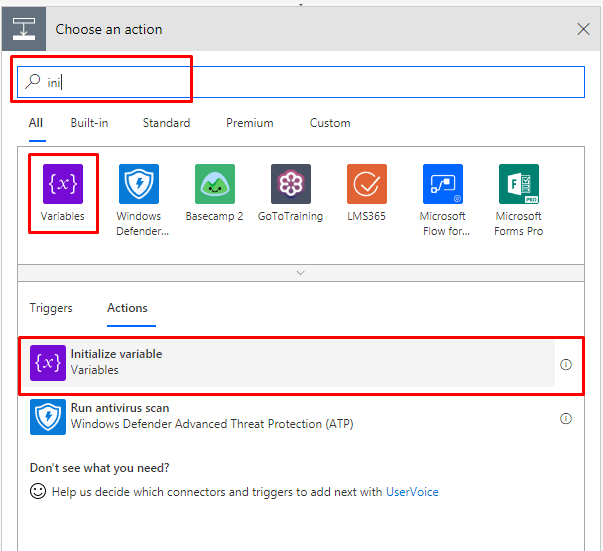Click into the action search field

coord(301,82)
